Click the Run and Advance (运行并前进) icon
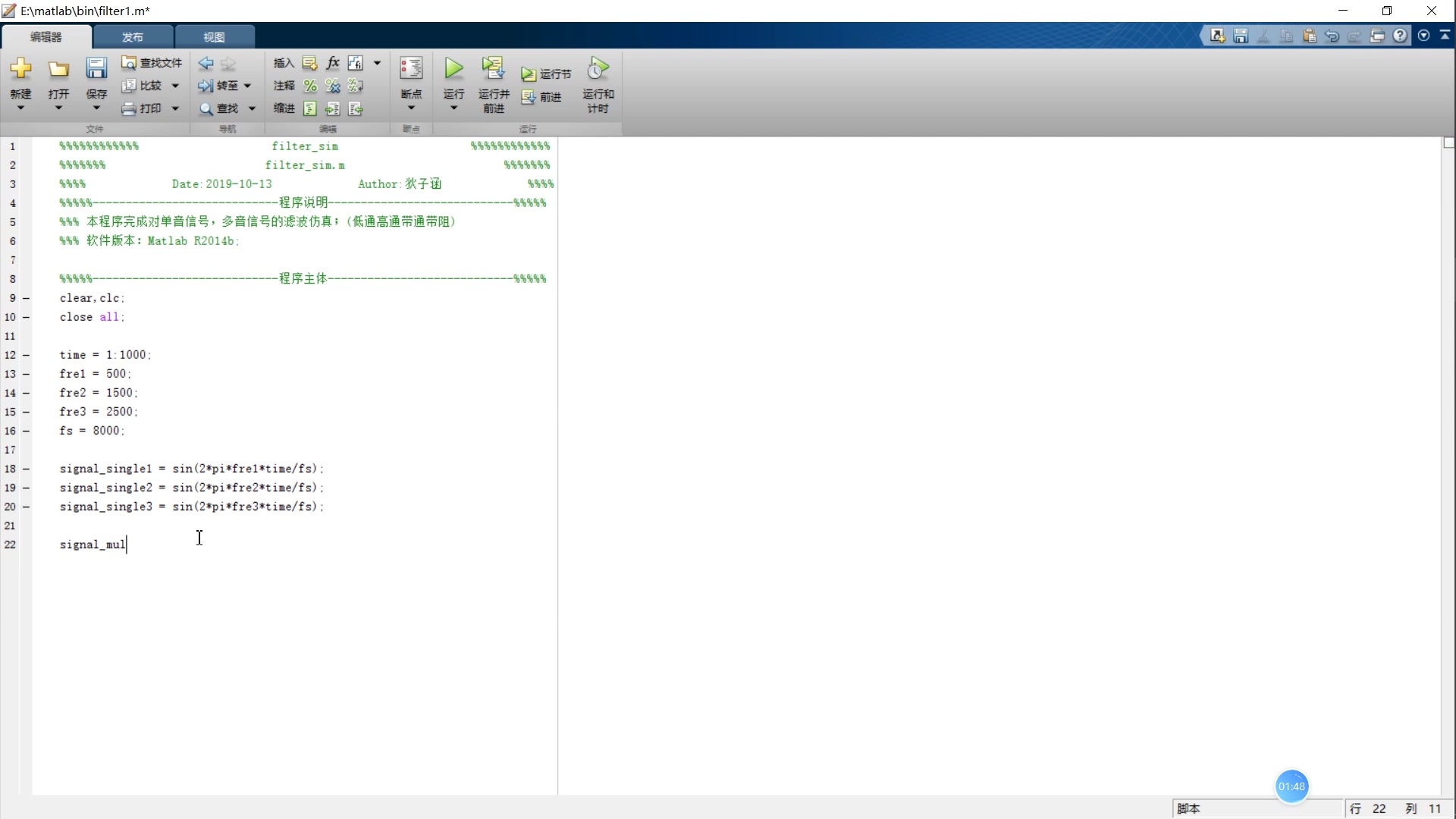This screenshot has height=819, width=1456. pos(494,68)
